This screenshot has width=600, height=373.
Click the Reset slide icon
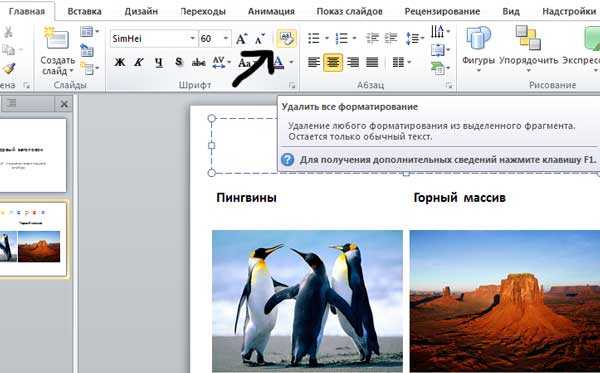87,50
